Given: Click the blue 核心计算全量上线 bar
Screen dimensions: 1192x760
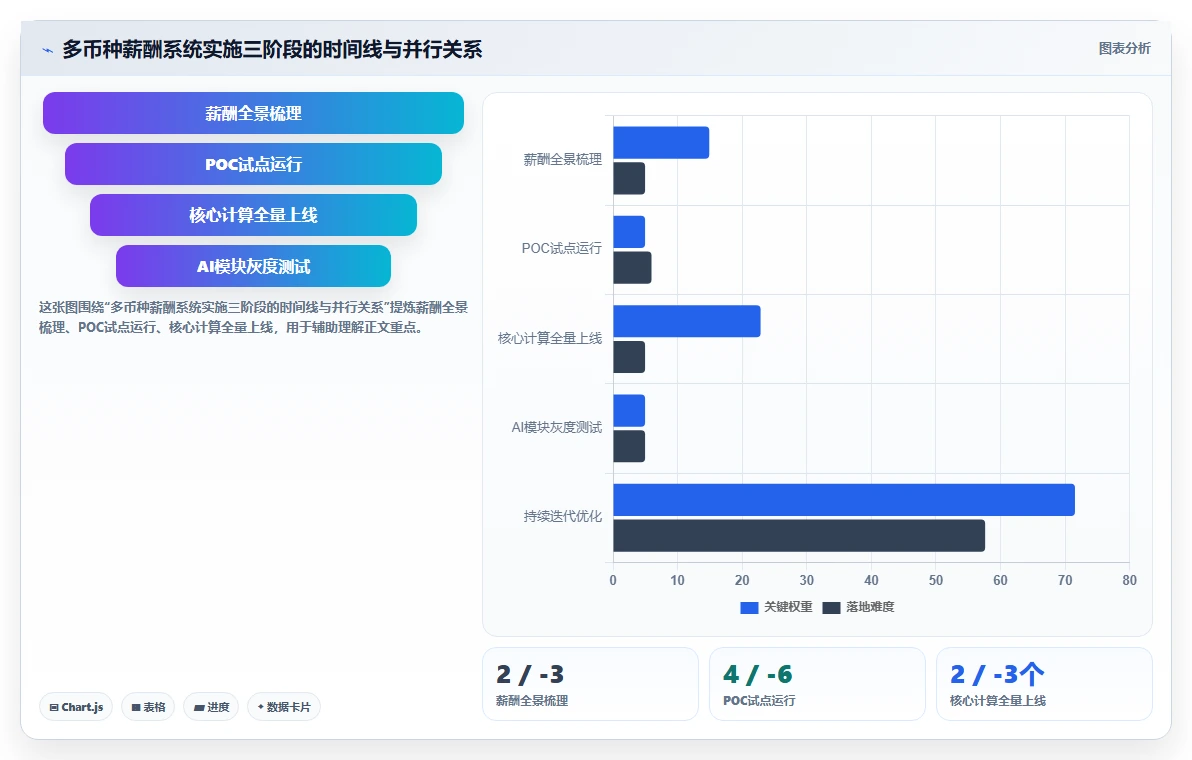Looking at the screenshot, I should (x=686, y=321).
